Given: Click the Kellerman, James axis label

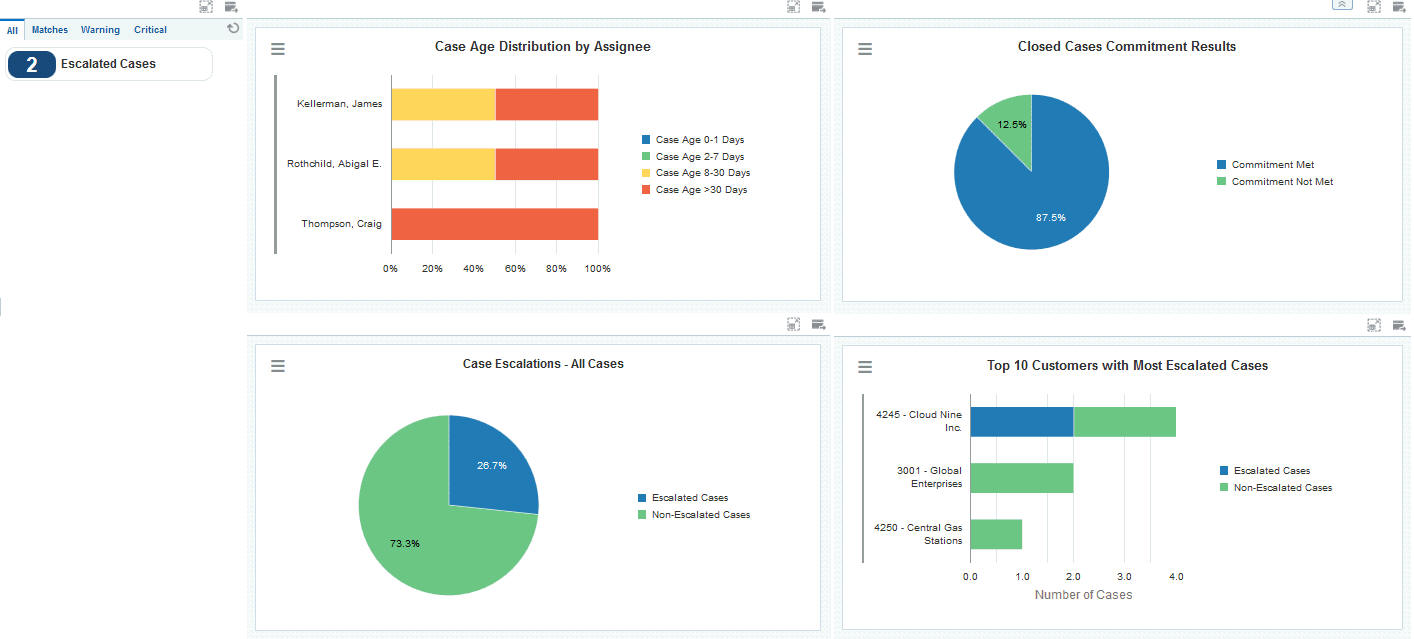Looking at the screenshot, I should click(x=339, y=104).
